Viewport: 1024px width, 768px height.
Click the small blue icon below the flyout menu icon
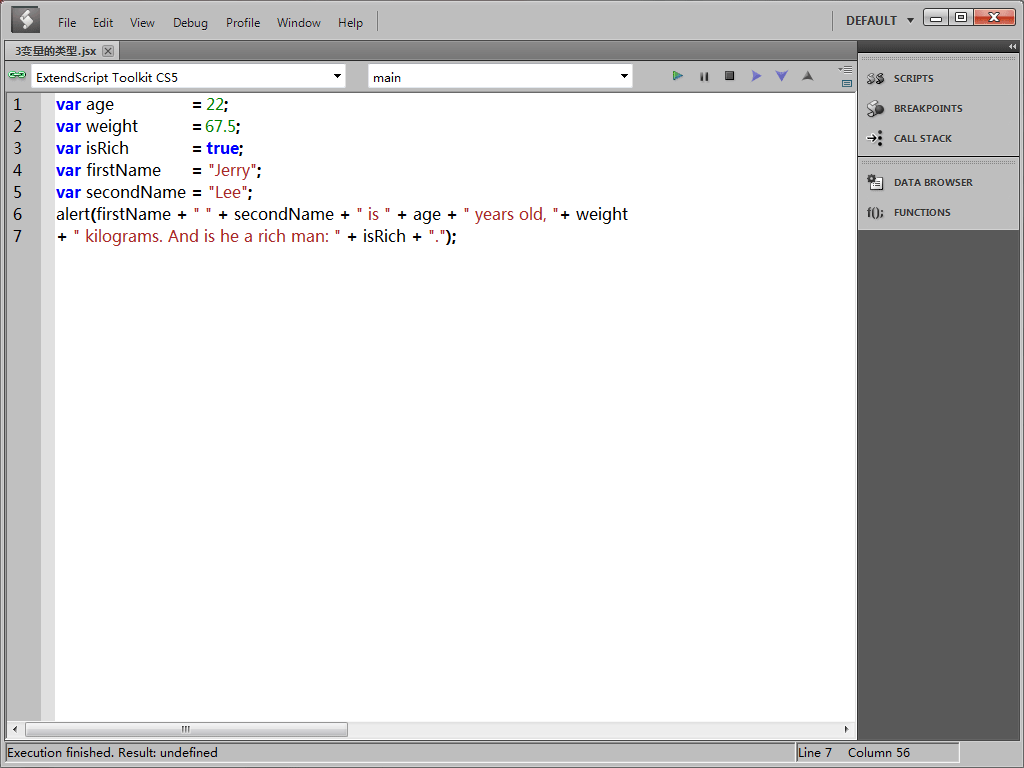847,84
